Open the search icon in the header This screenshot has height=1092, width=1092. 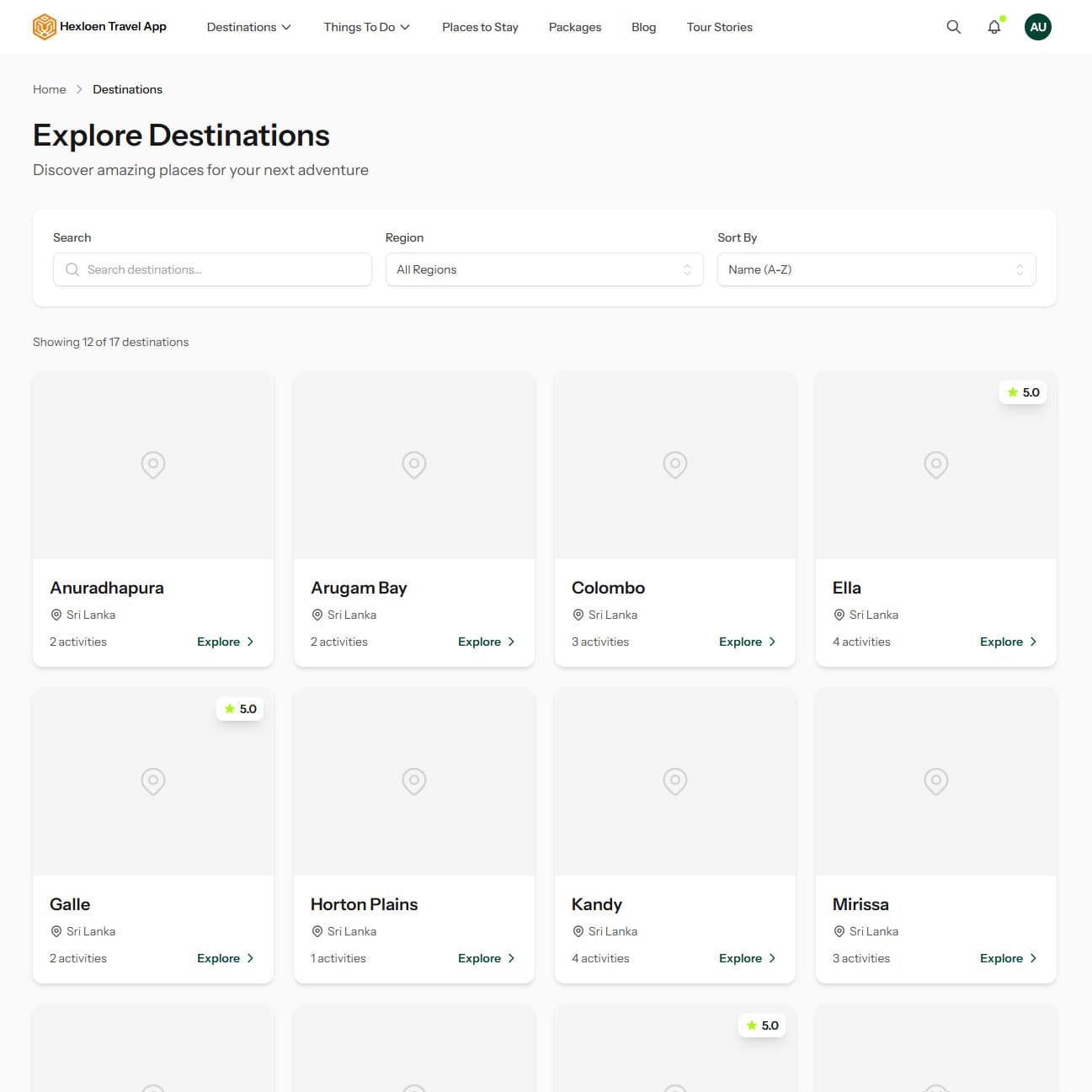point(953,26)
